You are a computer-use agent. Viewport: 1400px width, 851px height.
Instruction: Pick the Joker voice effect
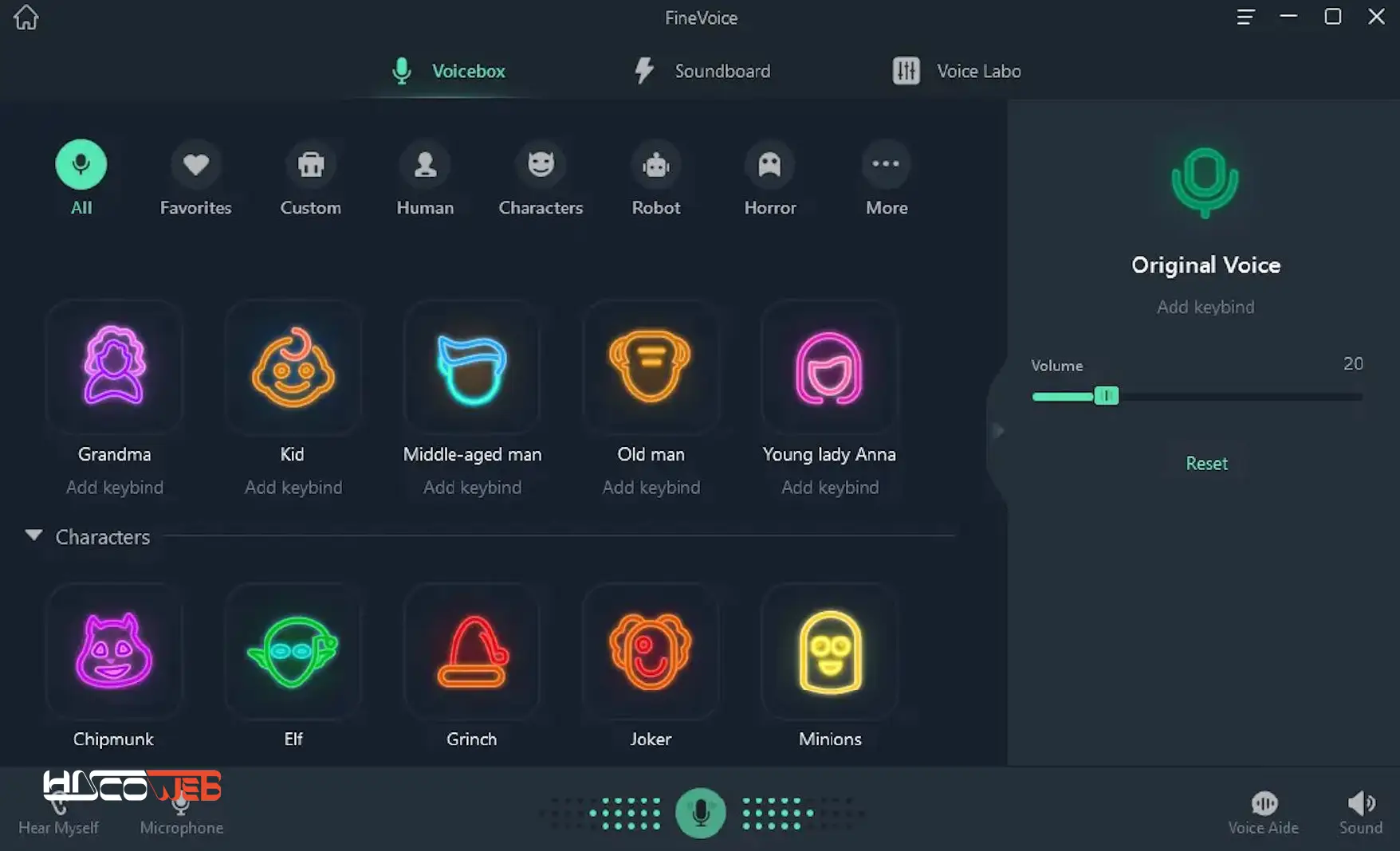click(x=651, y=651)
